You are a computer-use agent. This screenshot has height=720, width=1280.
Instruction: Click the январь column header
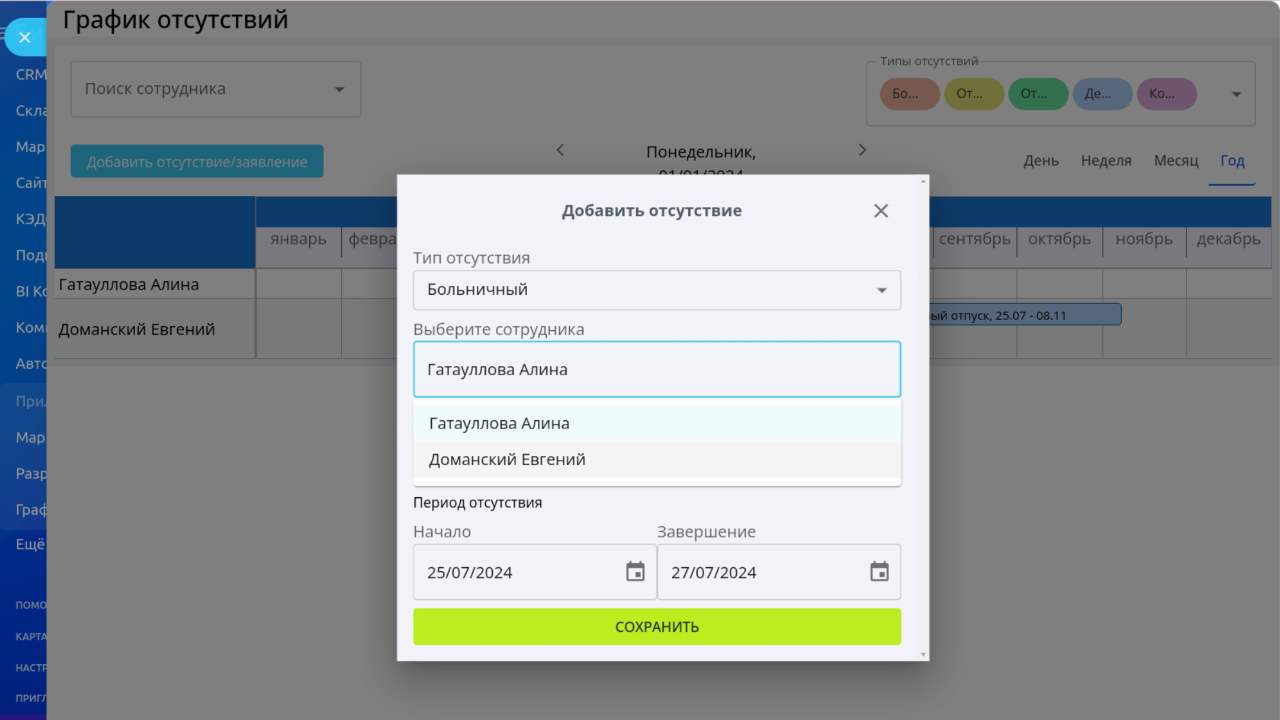pyautogui.click(x=298, y=240)
